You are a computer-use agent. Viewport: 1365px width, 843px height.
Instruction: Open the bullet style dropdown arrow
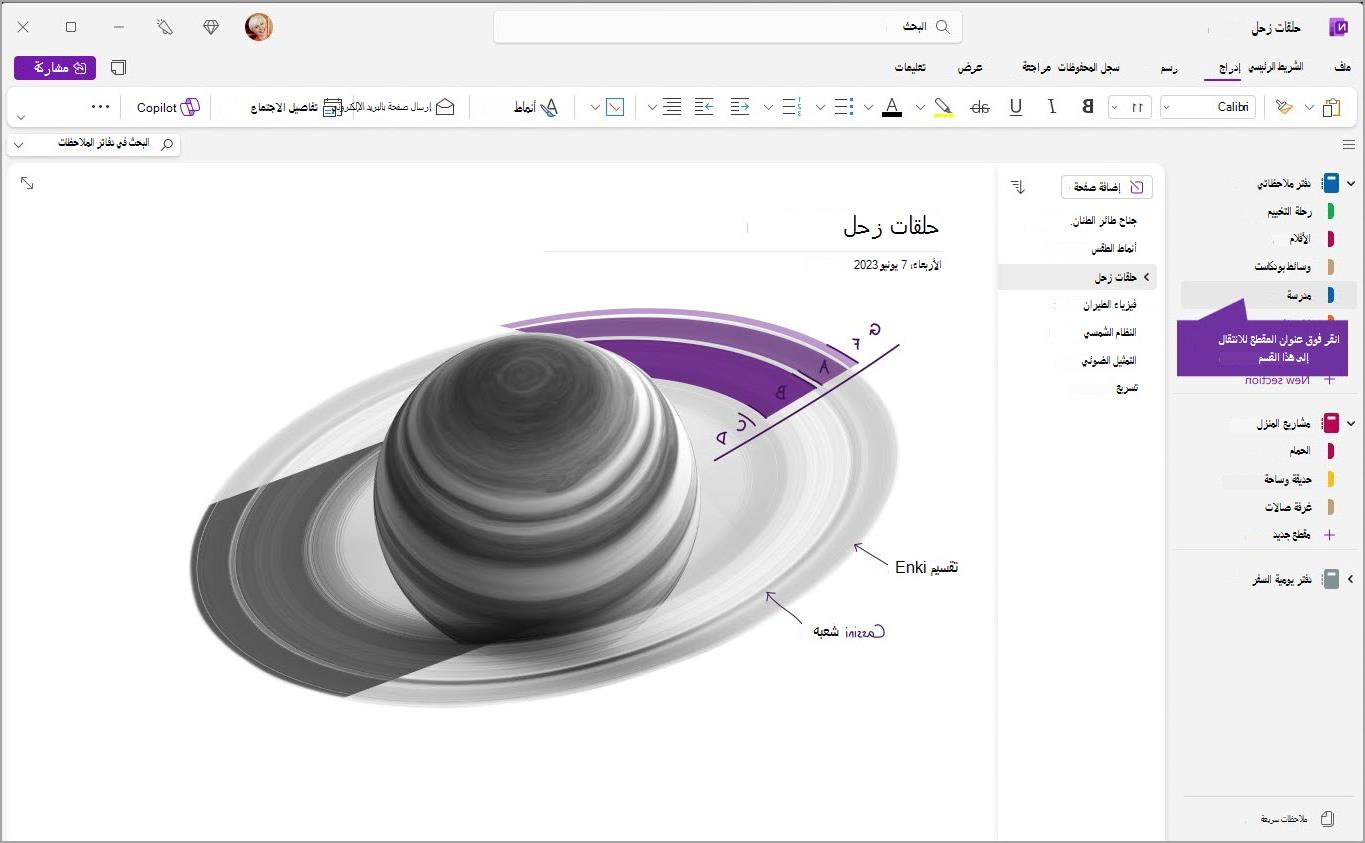pyautogui.click(x=819, y=107)
